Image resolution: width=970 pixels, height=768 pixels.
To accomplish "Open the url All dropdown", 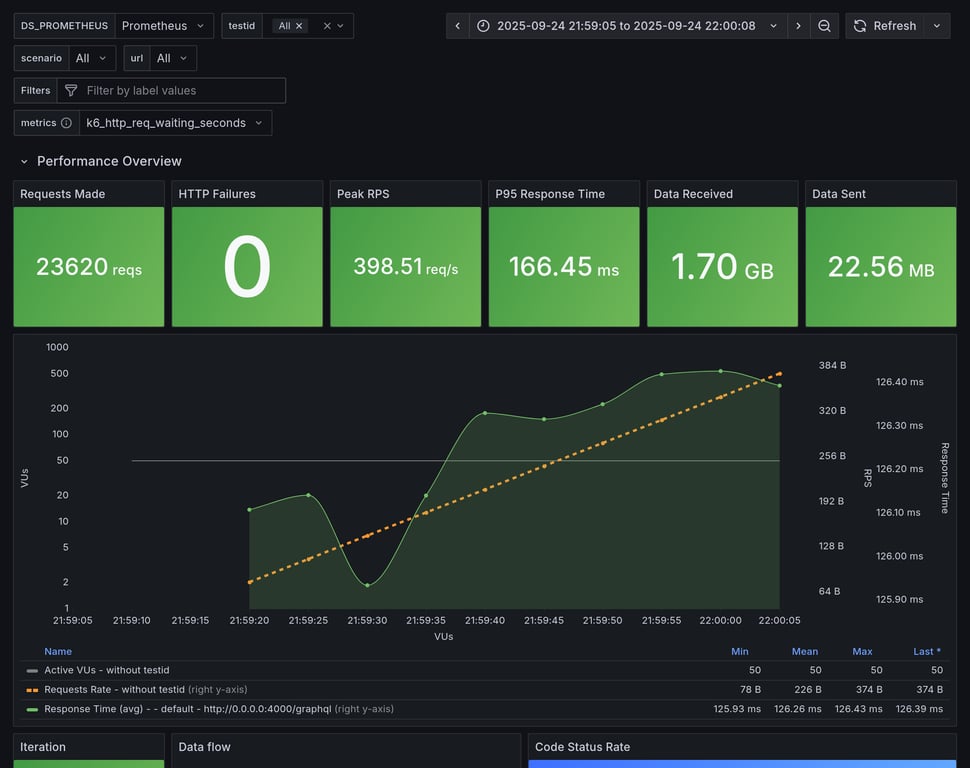I will point(173,58).
